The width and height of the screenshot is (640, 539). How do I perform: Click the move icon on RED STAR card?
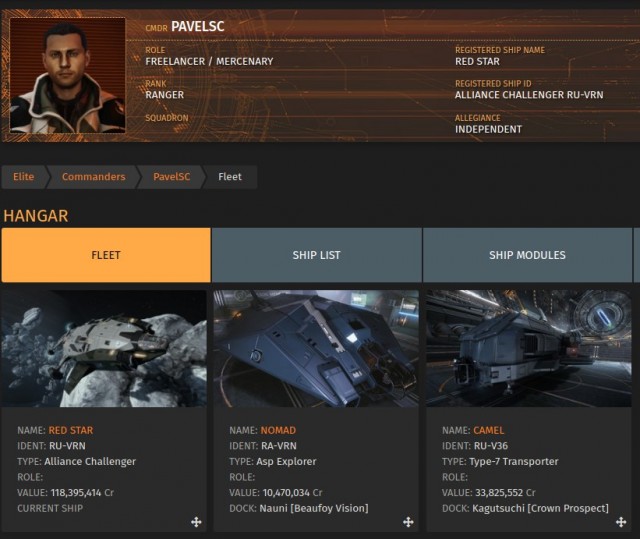pyautogui.click(x=196, y=522)
